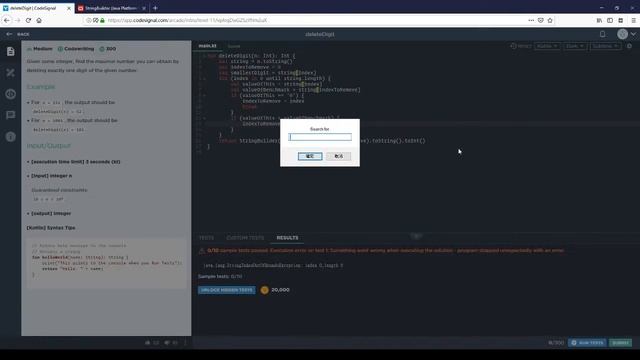Open a new browser tab with plus
Image resolution: width=640 pixels, height=360 pixels.
click(x=155, y=8)
